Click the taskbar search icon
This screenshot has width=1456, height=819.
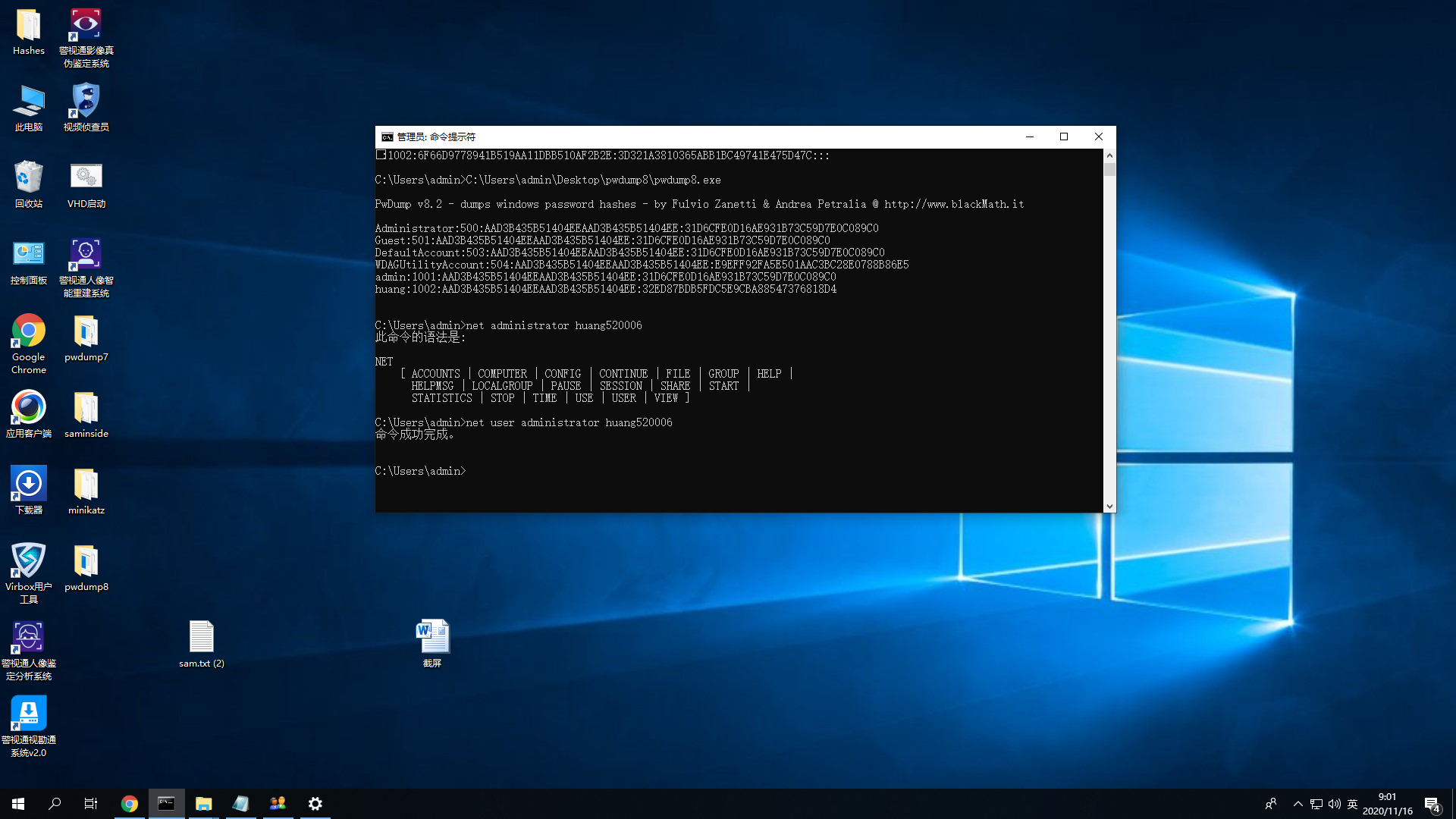[x=55, y=804]
